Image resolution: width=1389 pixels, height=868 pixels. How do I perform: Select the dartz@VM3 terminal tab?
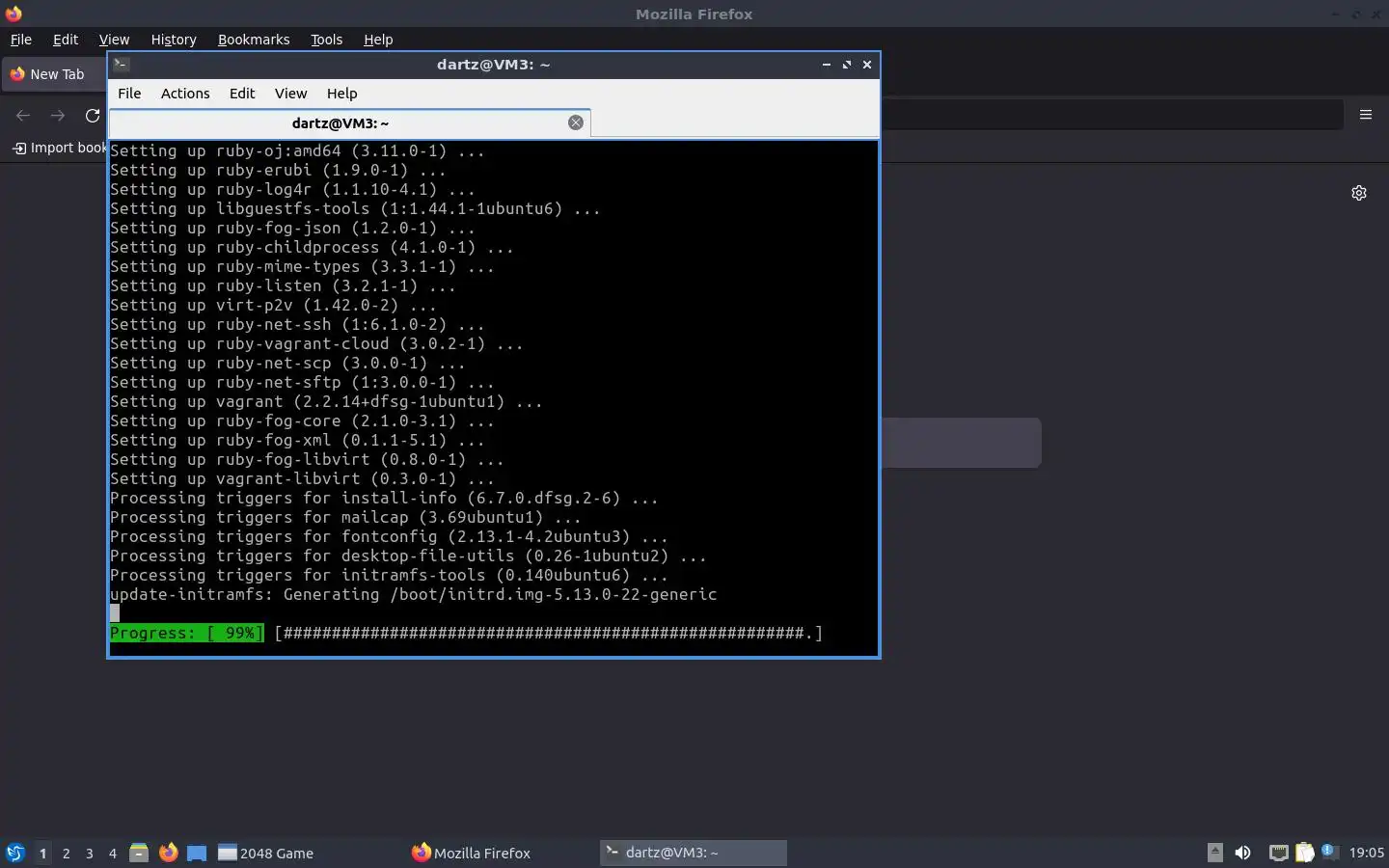click(340, 122)
